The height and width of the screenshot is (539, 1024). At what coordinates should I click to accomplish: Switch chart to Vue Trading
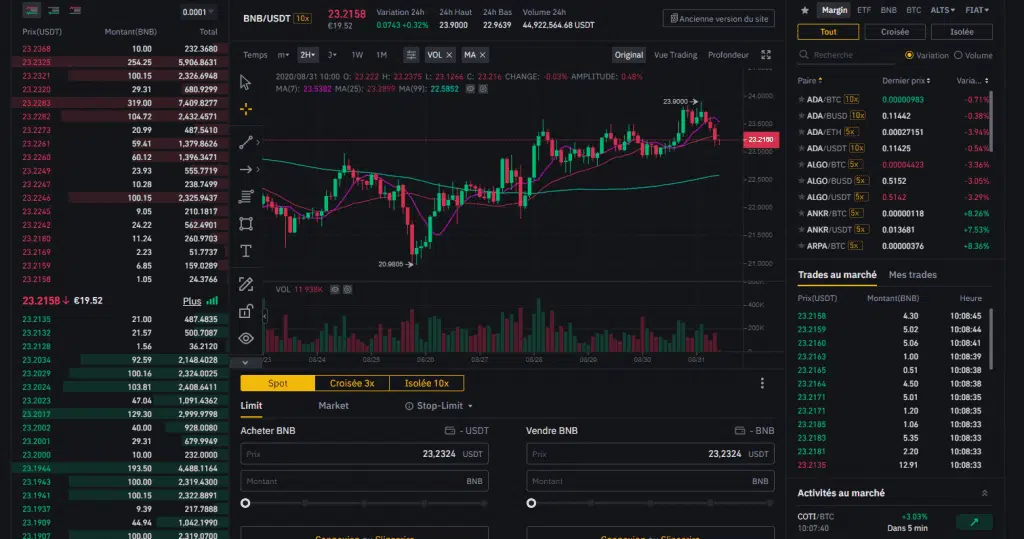coord(675,56)
